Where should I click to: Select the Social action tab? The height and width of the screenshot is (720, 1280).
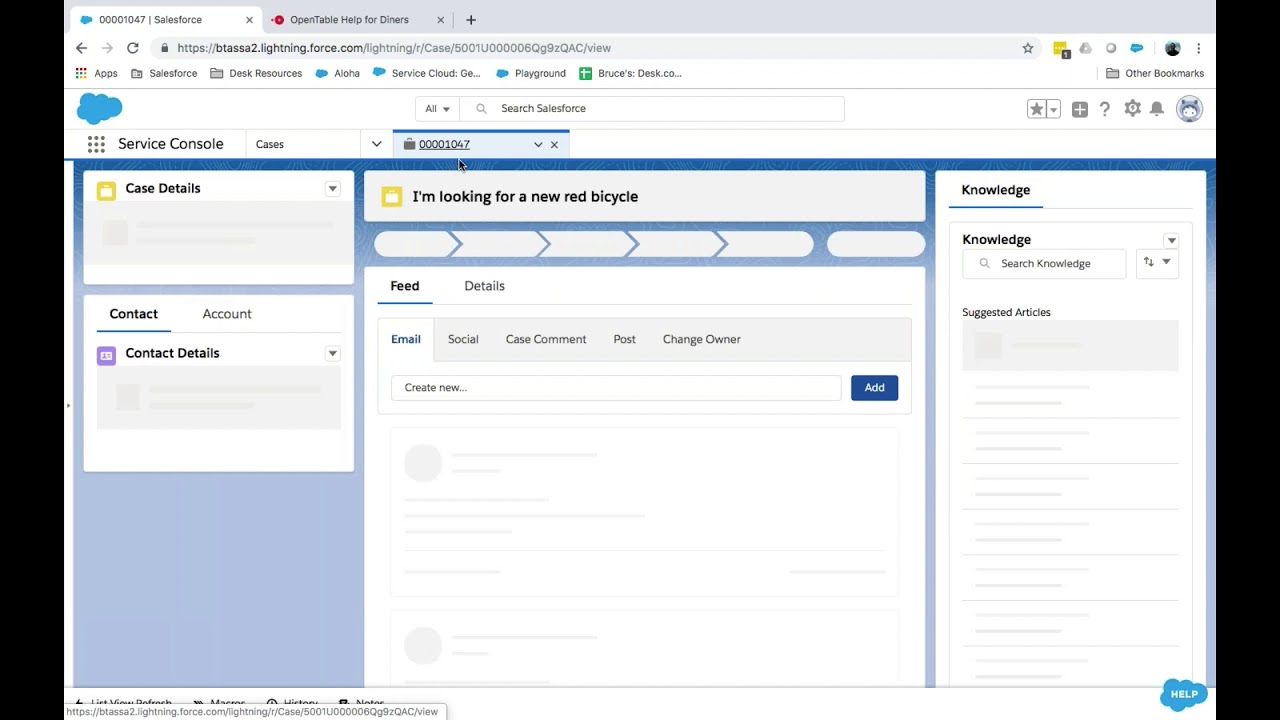click(x=463, y=339)
